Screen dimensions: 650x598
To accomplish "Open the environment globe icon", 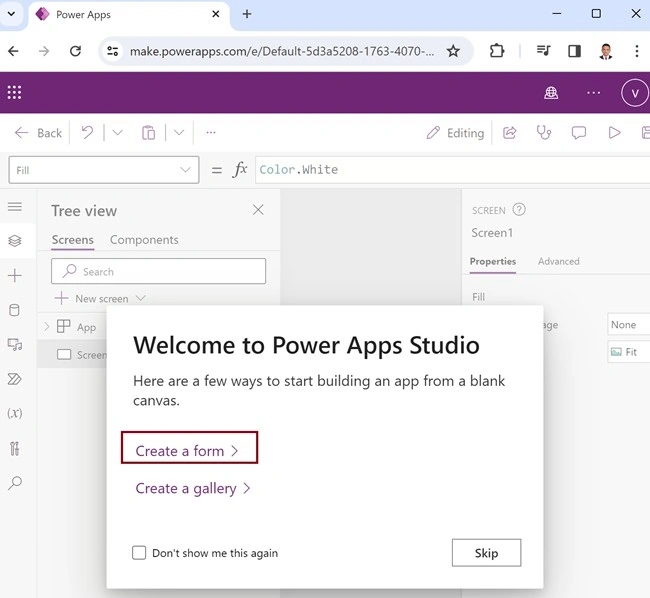I will 551,93.
